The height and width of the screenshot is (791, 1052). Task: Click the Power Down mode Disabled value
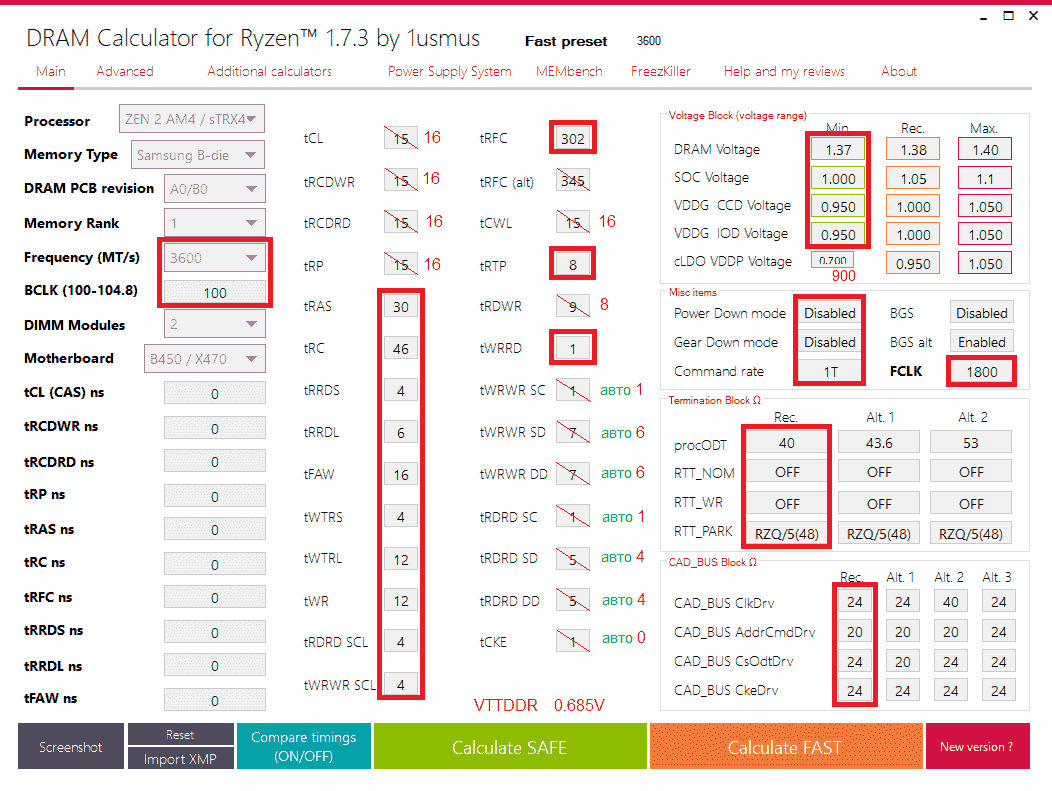coord(830,313)
